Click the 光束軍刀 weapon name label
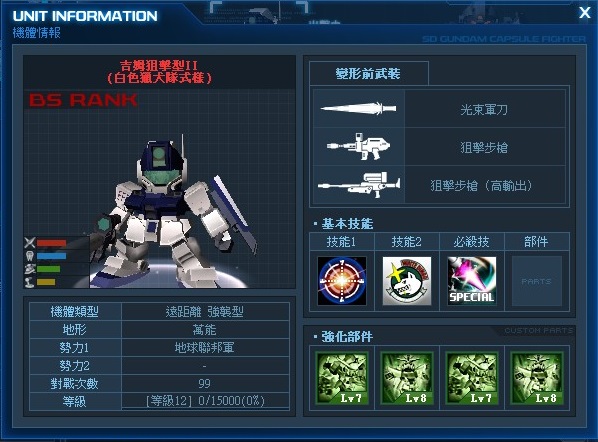 484,110
